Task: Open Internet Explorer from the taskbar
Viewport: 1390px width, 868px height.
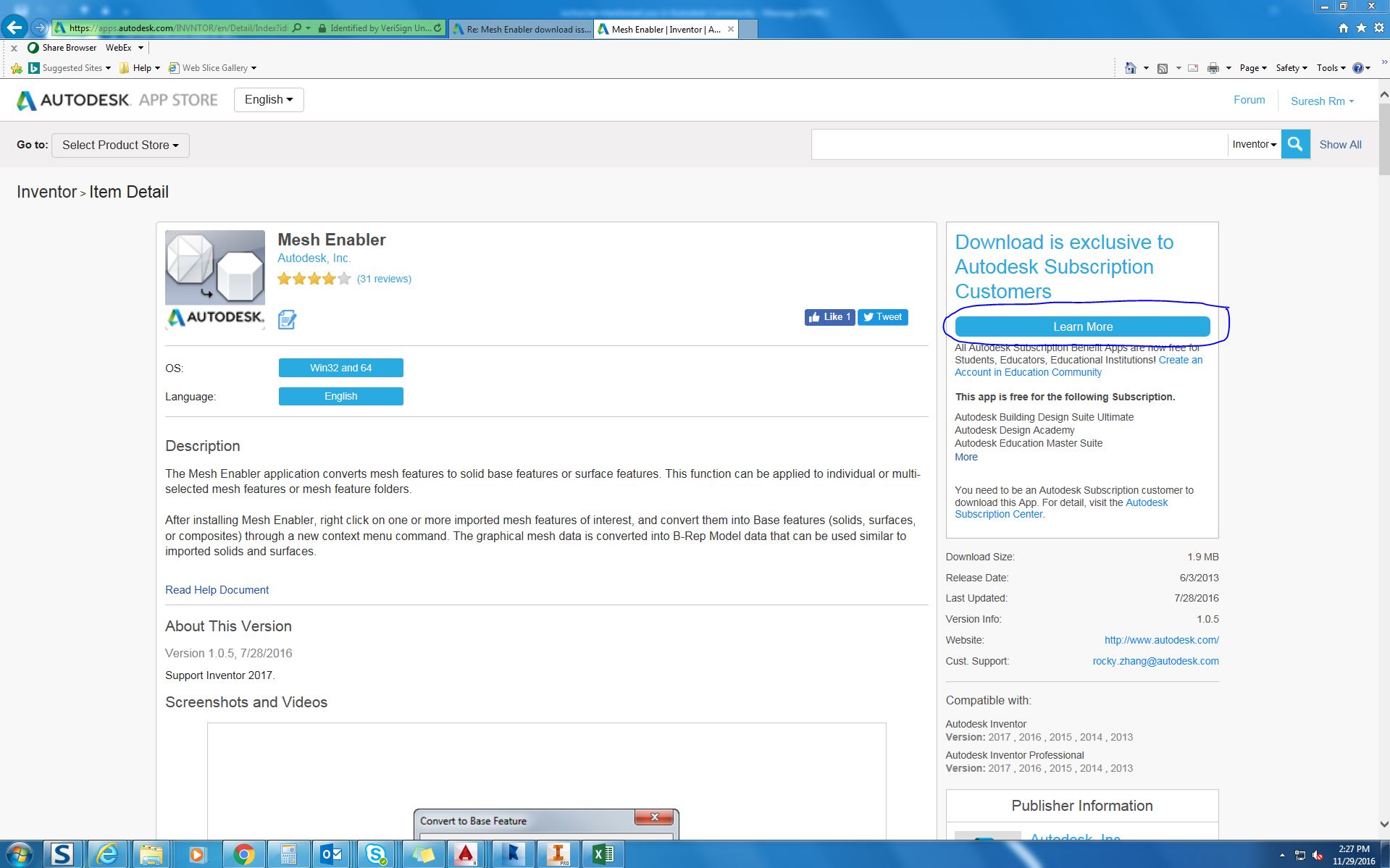Action: click(x=107, y=854)
